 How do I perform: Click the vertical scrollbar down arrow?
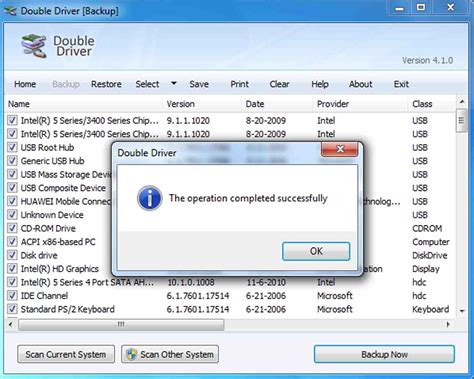coord(462,311)
